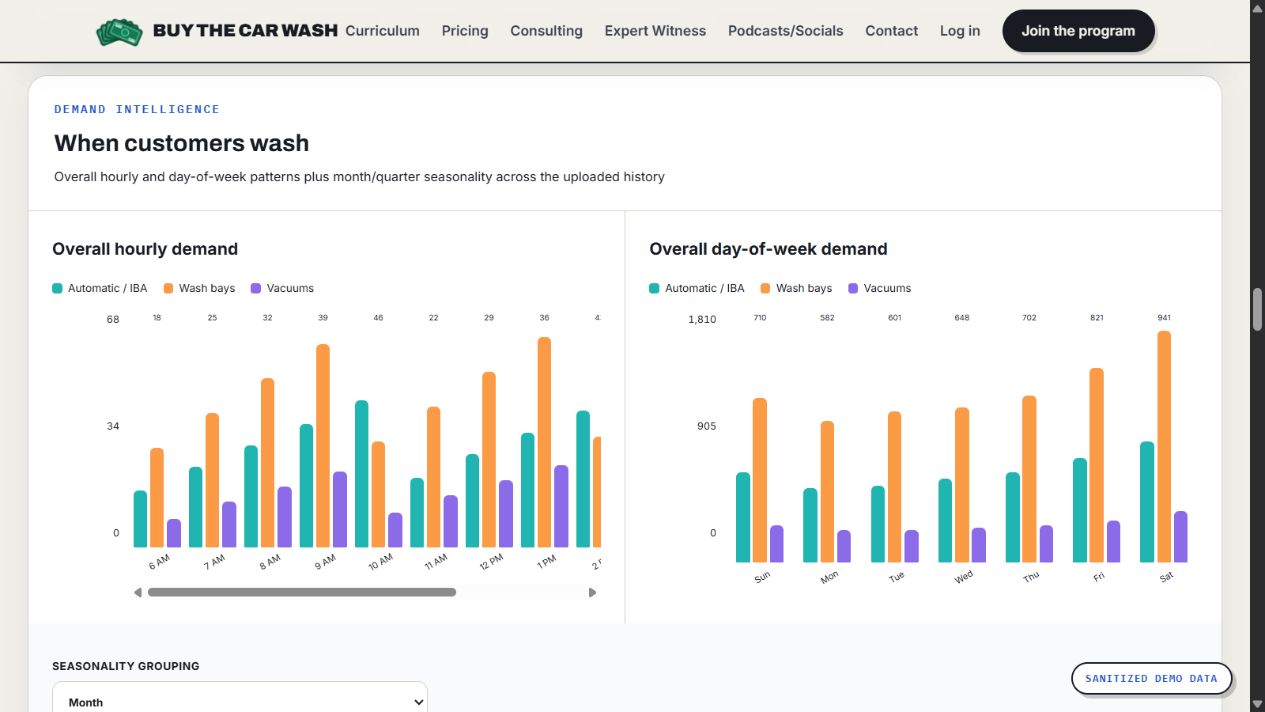
Task: Click the Buy The Car Wash cash logo
Action: coord(120,32)
